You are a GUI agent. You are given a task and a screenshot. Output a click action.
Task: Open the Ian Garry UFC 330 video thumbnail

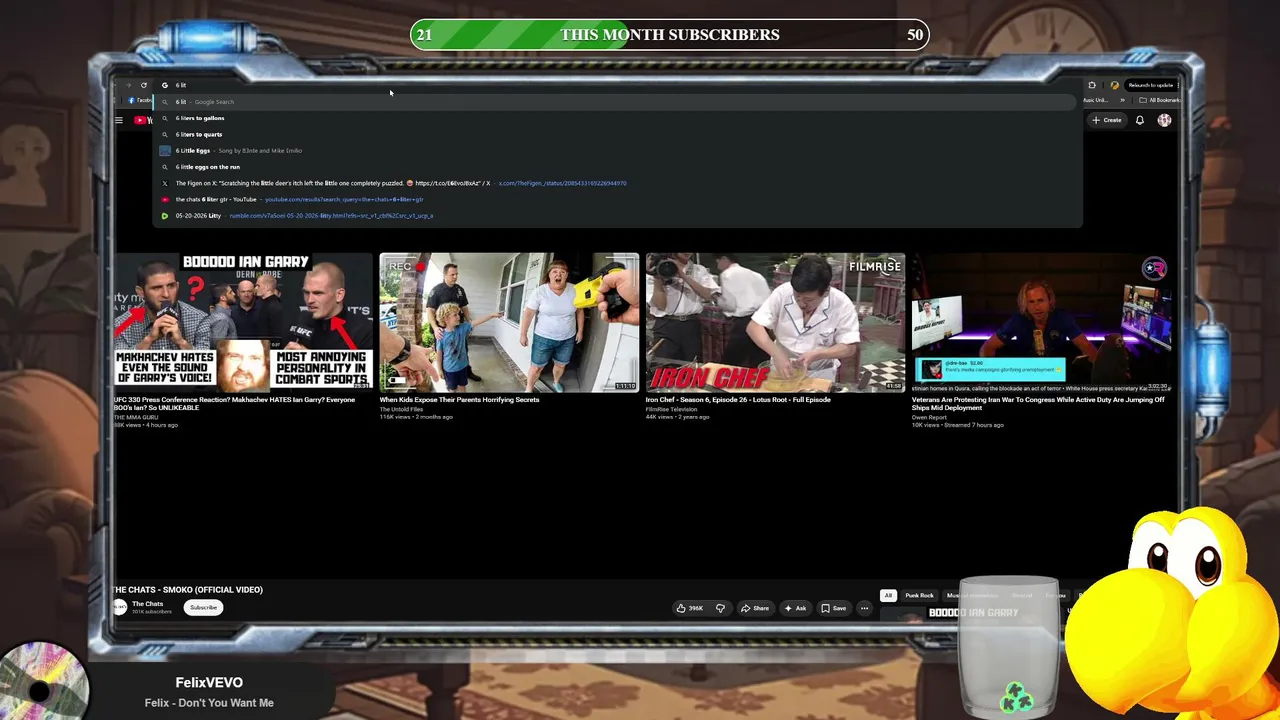click(243, 322)
